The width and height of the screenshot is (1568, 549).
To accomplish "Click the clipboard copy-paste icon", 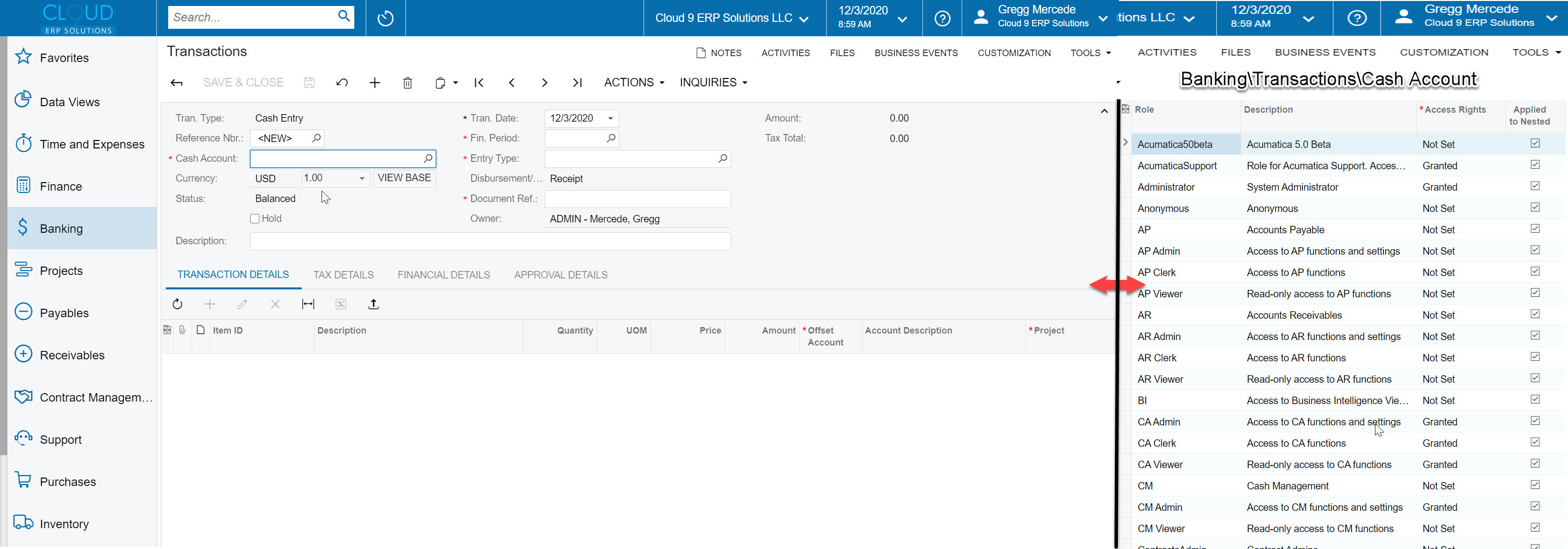I will click(x=441, y=83).
